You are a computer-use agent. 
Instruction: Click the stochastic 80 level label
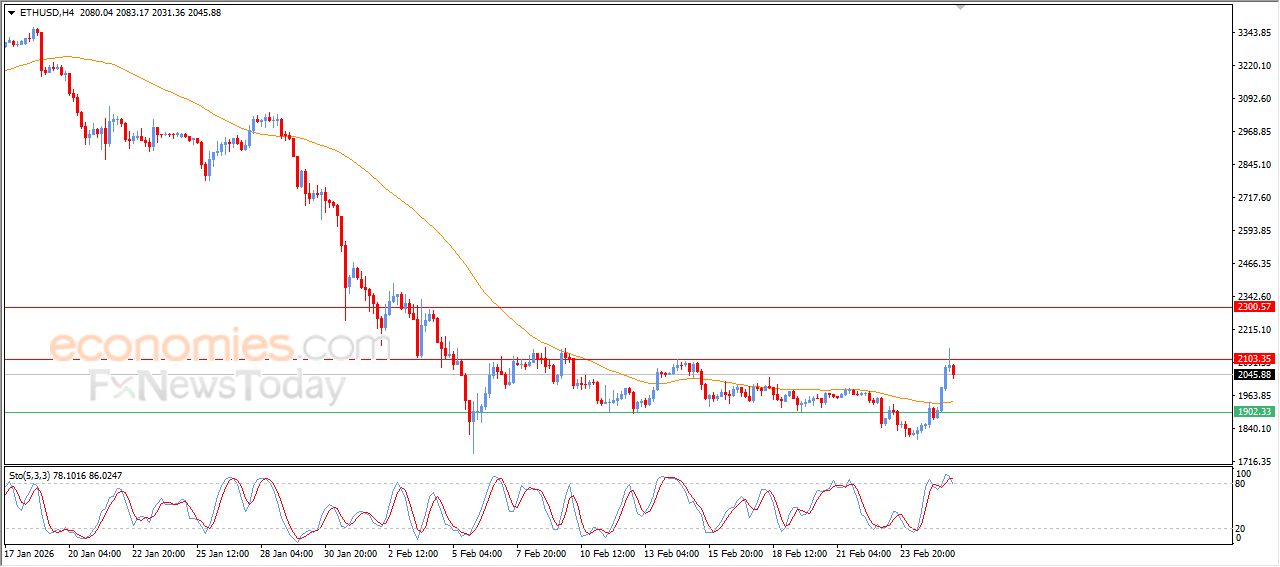click(x=1241, y=484)
